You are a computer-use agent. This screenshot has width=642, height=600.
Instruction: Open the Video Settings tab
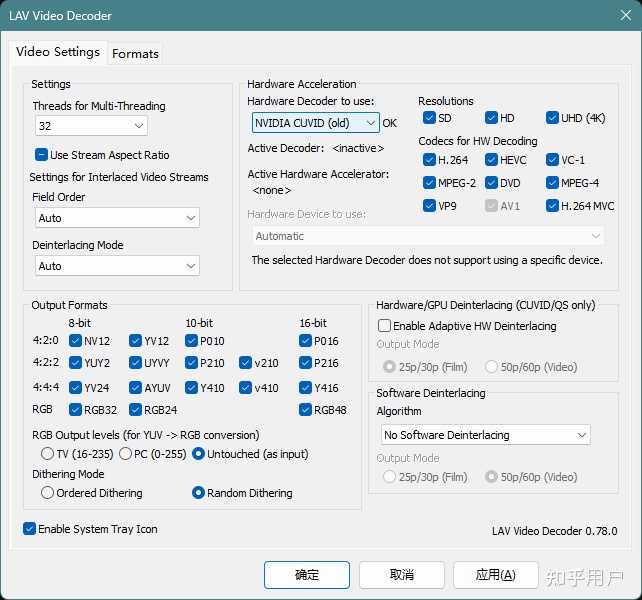pyautogui.click(x=58, y=52)
